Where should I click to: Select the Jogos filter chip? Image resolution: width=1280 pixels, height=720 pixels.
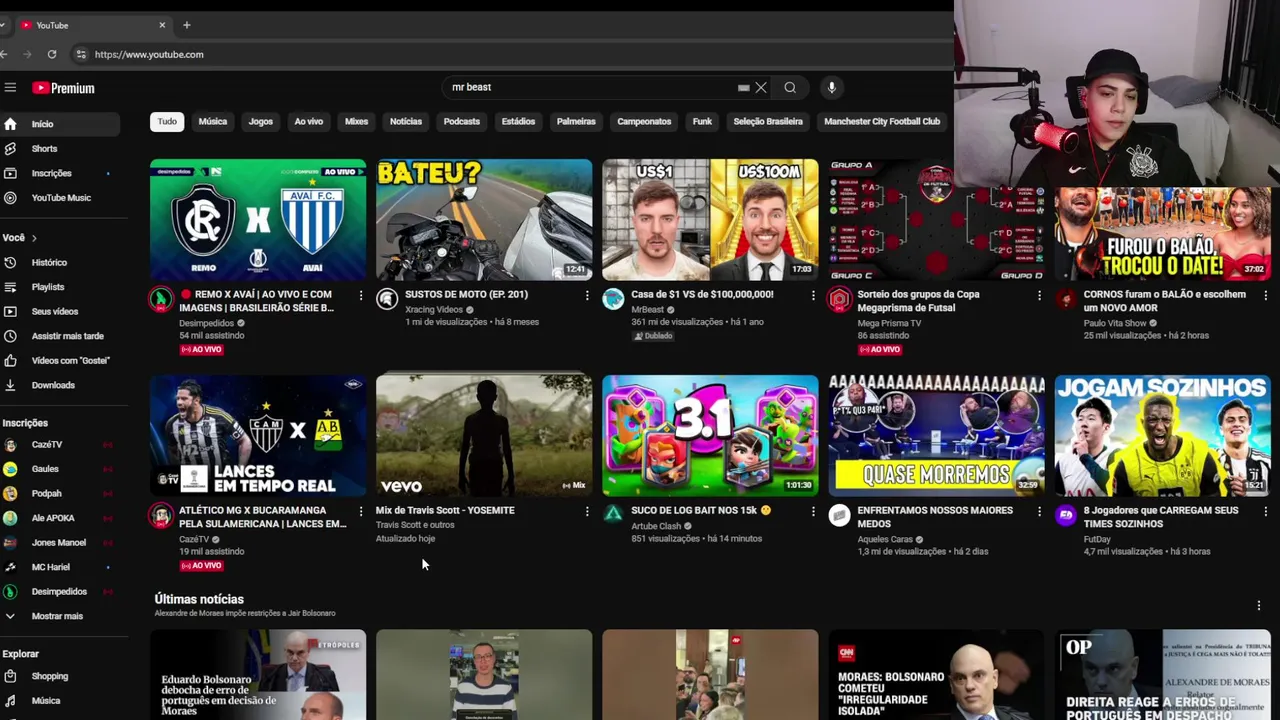pyautogui.click(x=261, y=122)
